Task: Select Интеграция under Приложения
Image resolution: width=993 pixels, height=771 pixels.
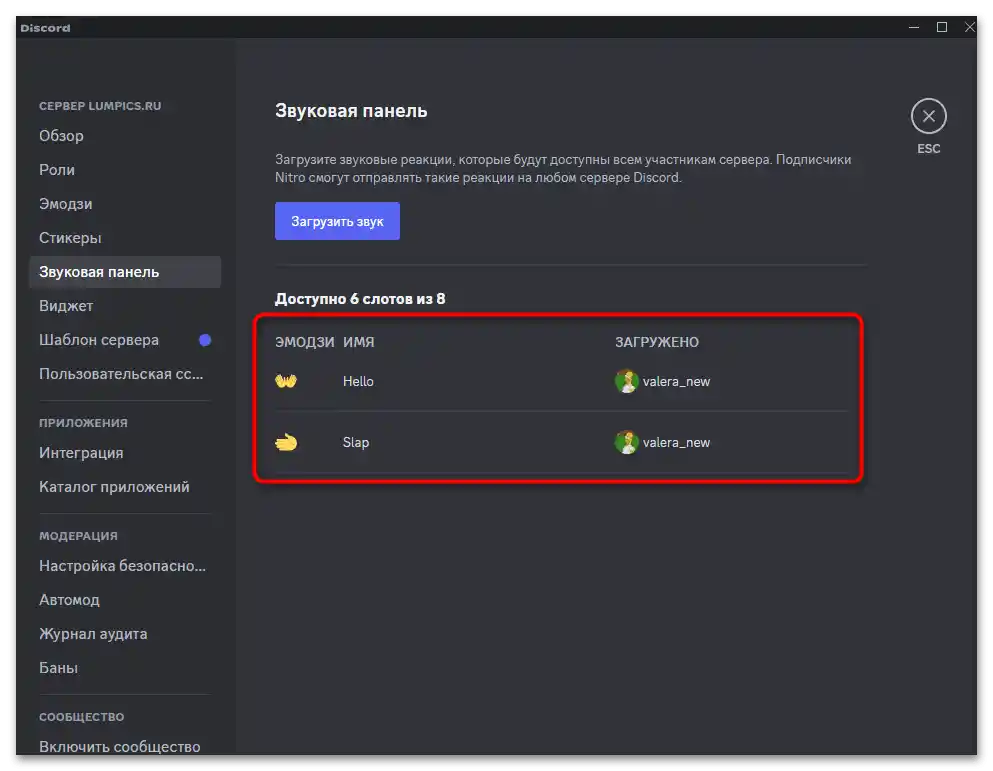Action: click(x=81, y=453)
